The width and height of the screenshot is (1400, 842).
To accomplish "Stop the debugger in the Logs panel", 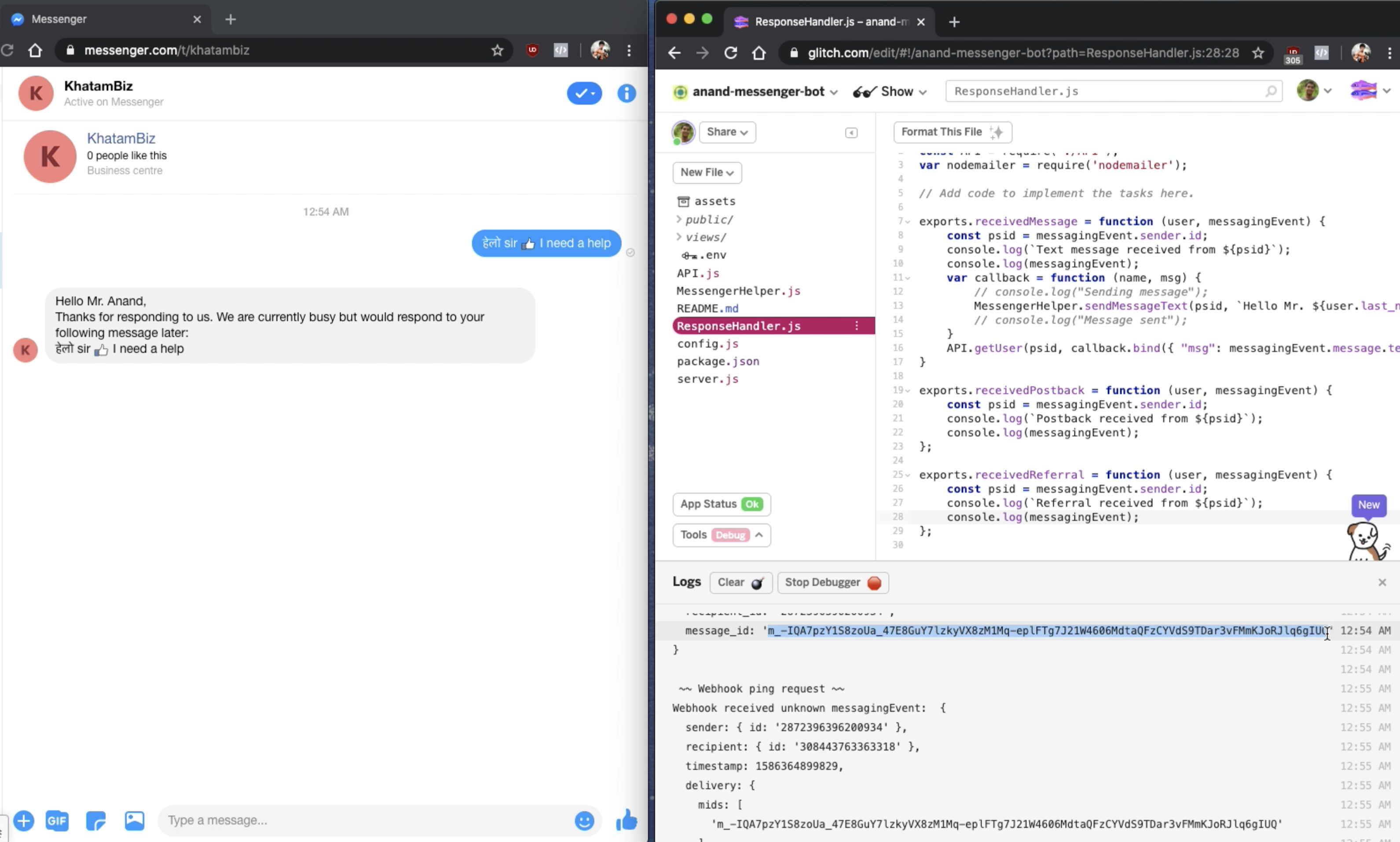I will pyautogui.click(x=832, y=583).
